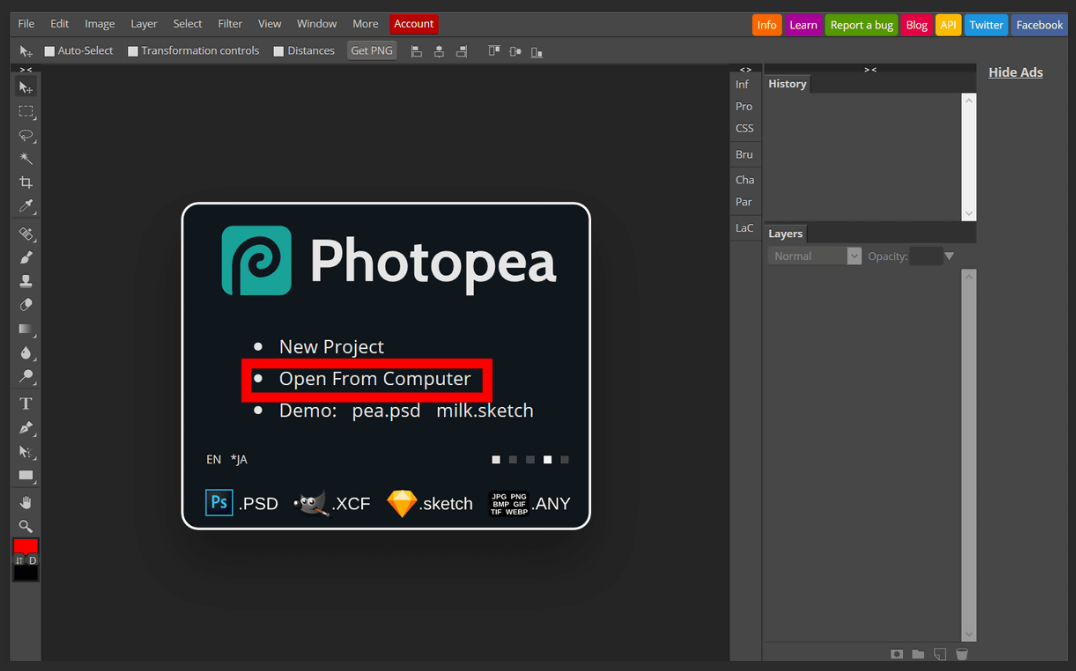The height and width of the screenshot is (671, 1076).
Task: Select the Hand tool
Action: click(x=25, y=501)
